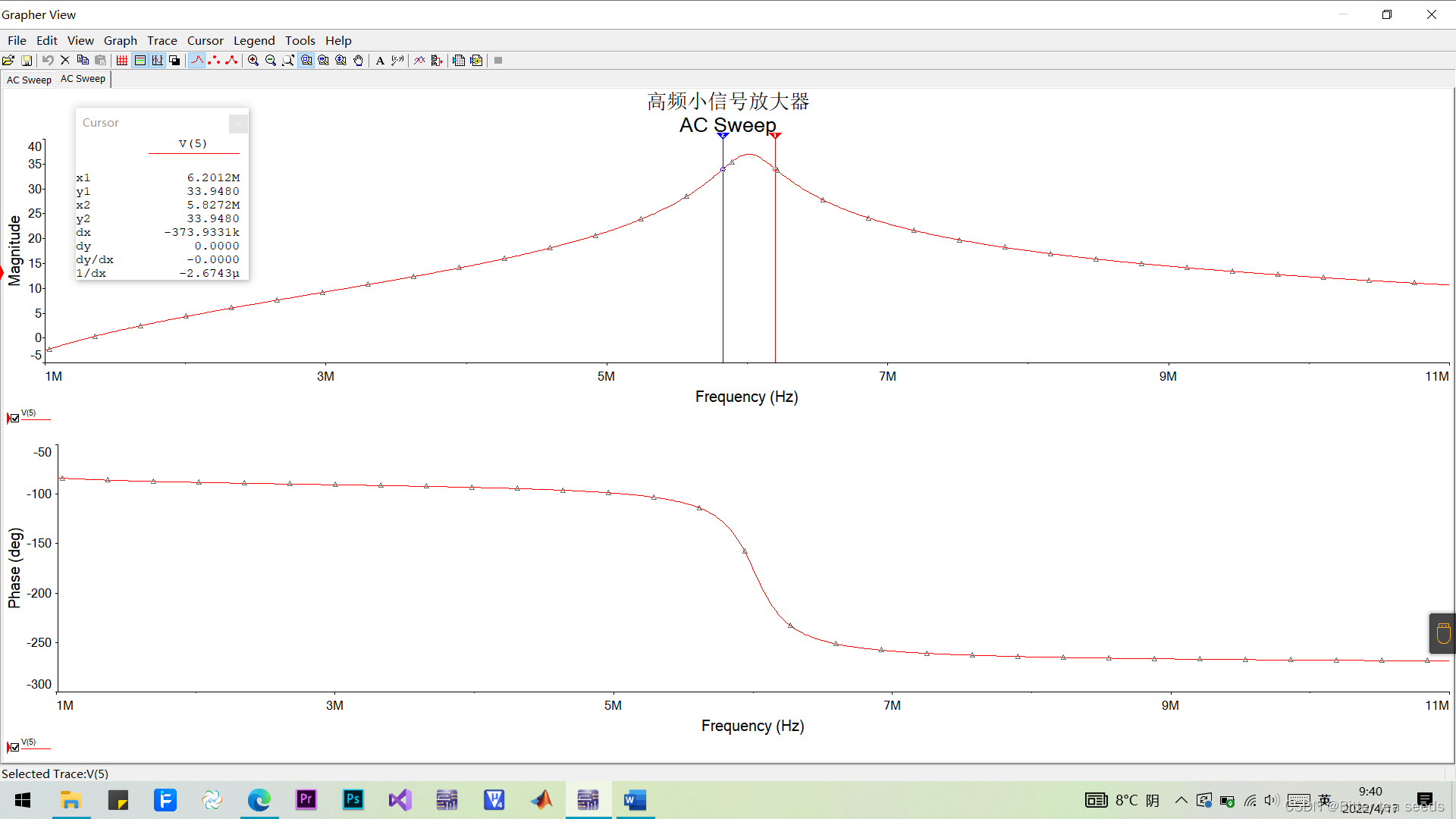The image size is (1456, 819).
Task: Toggle show cursors toolbar icon
Action: click(158, 61)
